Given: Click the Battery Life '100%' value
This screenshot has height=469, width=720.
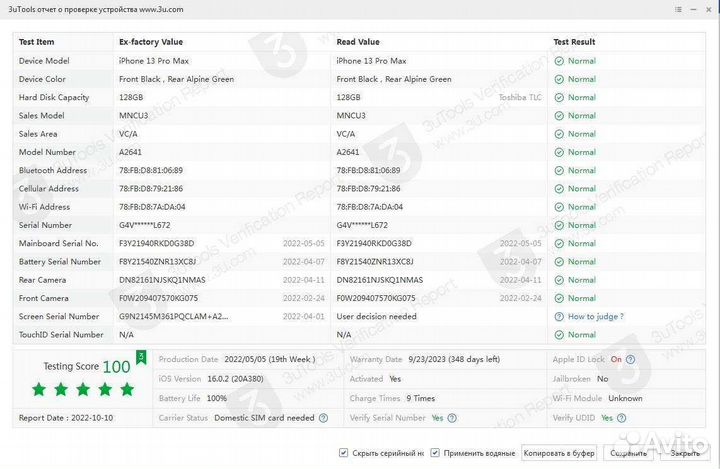Looking at the screenshot, I should (217, 398).
